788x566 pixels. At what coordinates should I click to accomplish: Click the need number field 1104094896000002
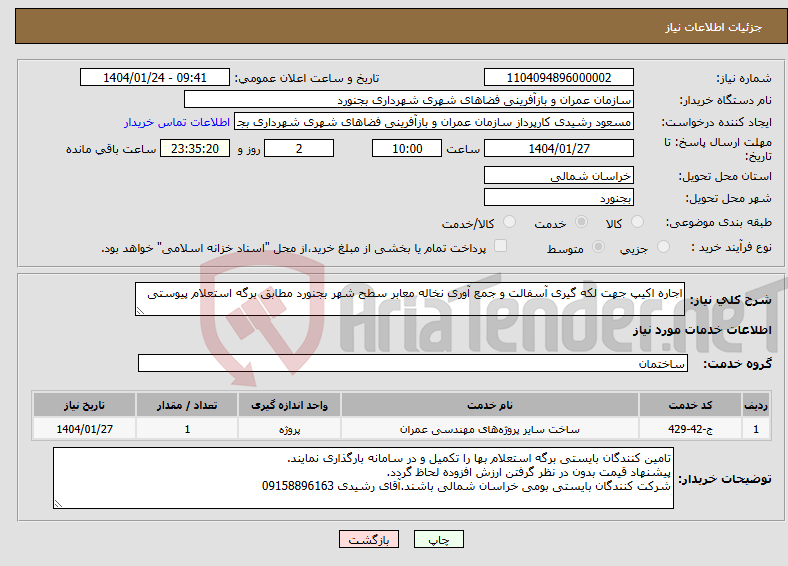click(559, 77)
